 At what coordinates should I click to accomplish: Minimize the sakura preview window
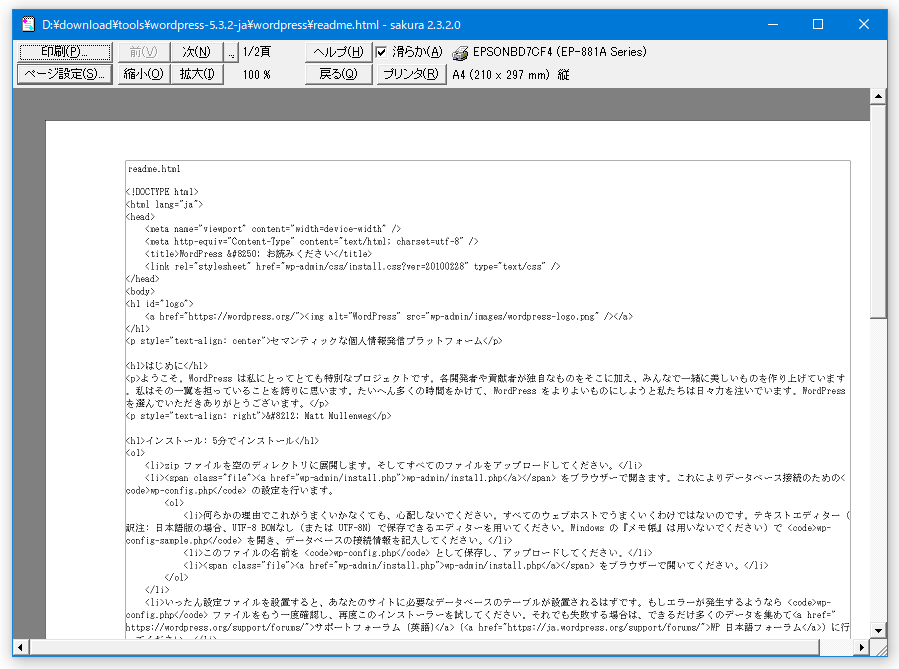pos(773,24)
